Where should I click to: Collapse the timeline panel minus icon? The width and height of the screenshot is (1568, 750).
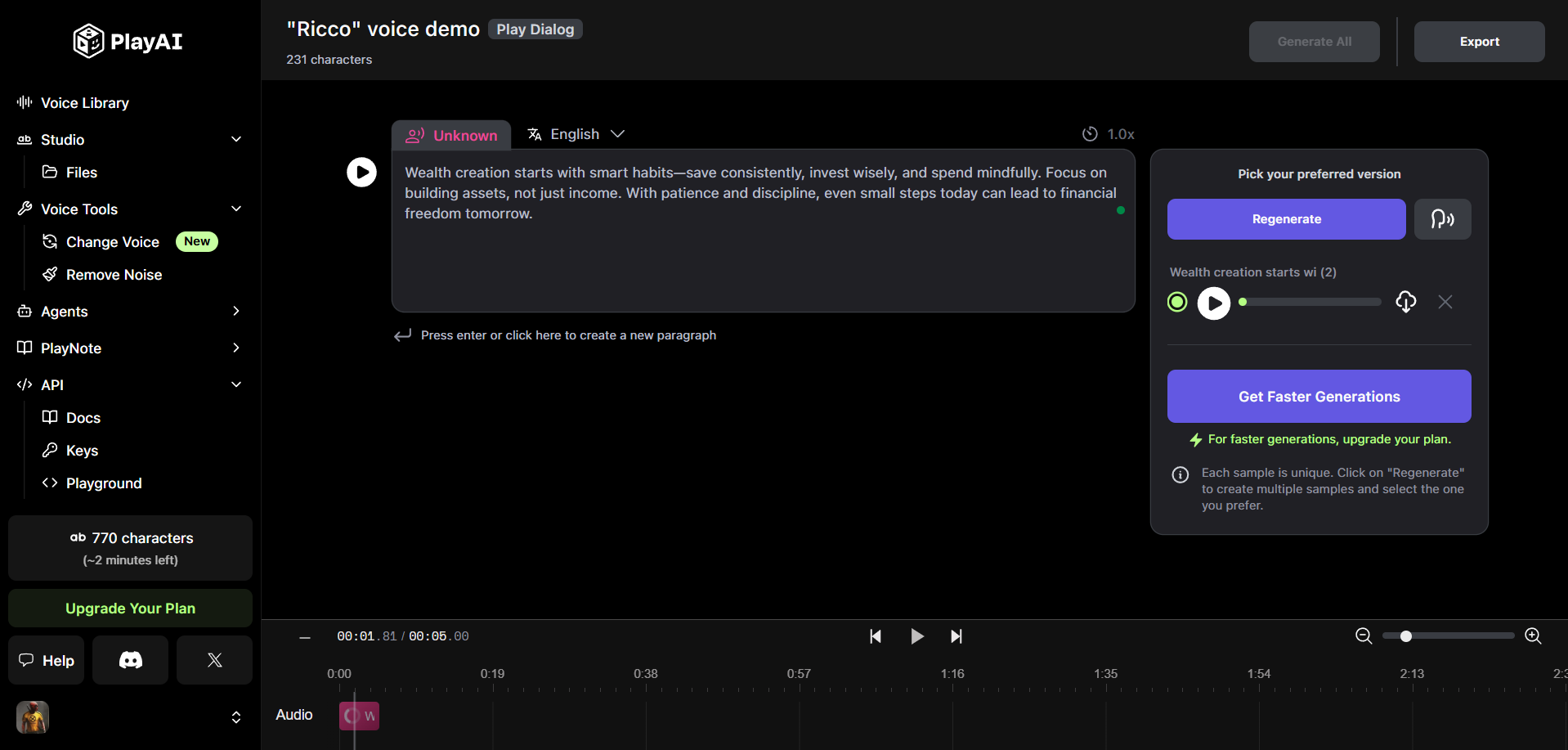point(305,637)
